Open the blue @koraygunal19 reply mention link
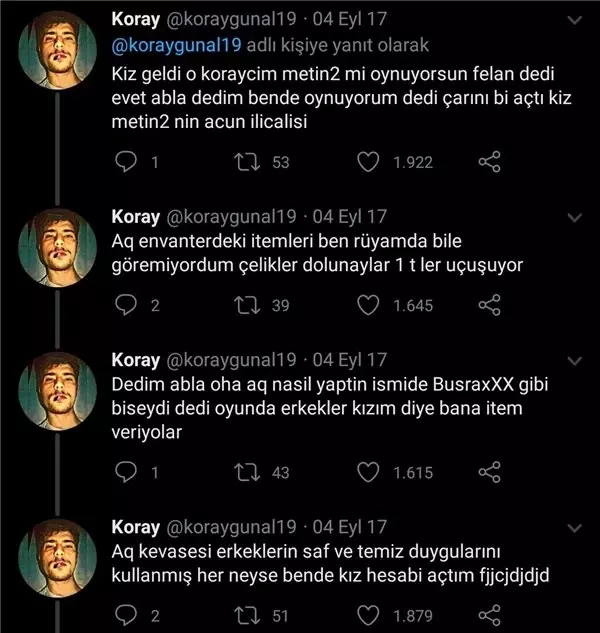The height and width of the screenshot is (633, 600). [x=176, y=45]
